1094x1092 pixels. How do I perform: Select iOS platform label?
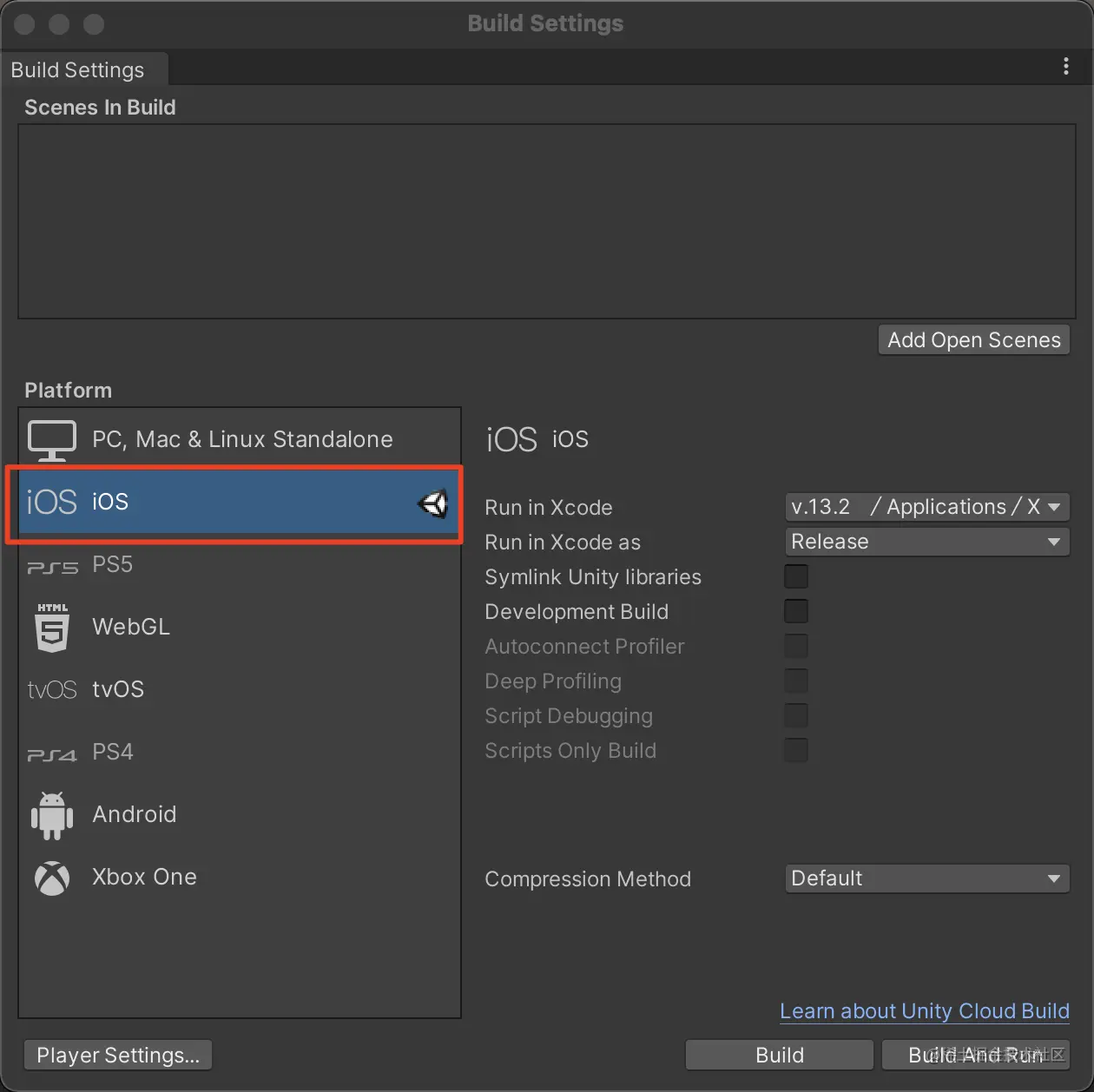point(110,502)
